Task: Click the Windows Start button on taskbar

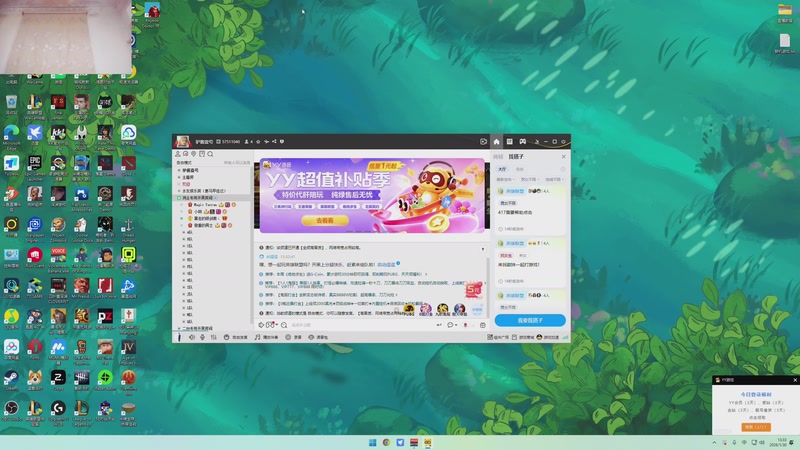Action: pos(372,442)
